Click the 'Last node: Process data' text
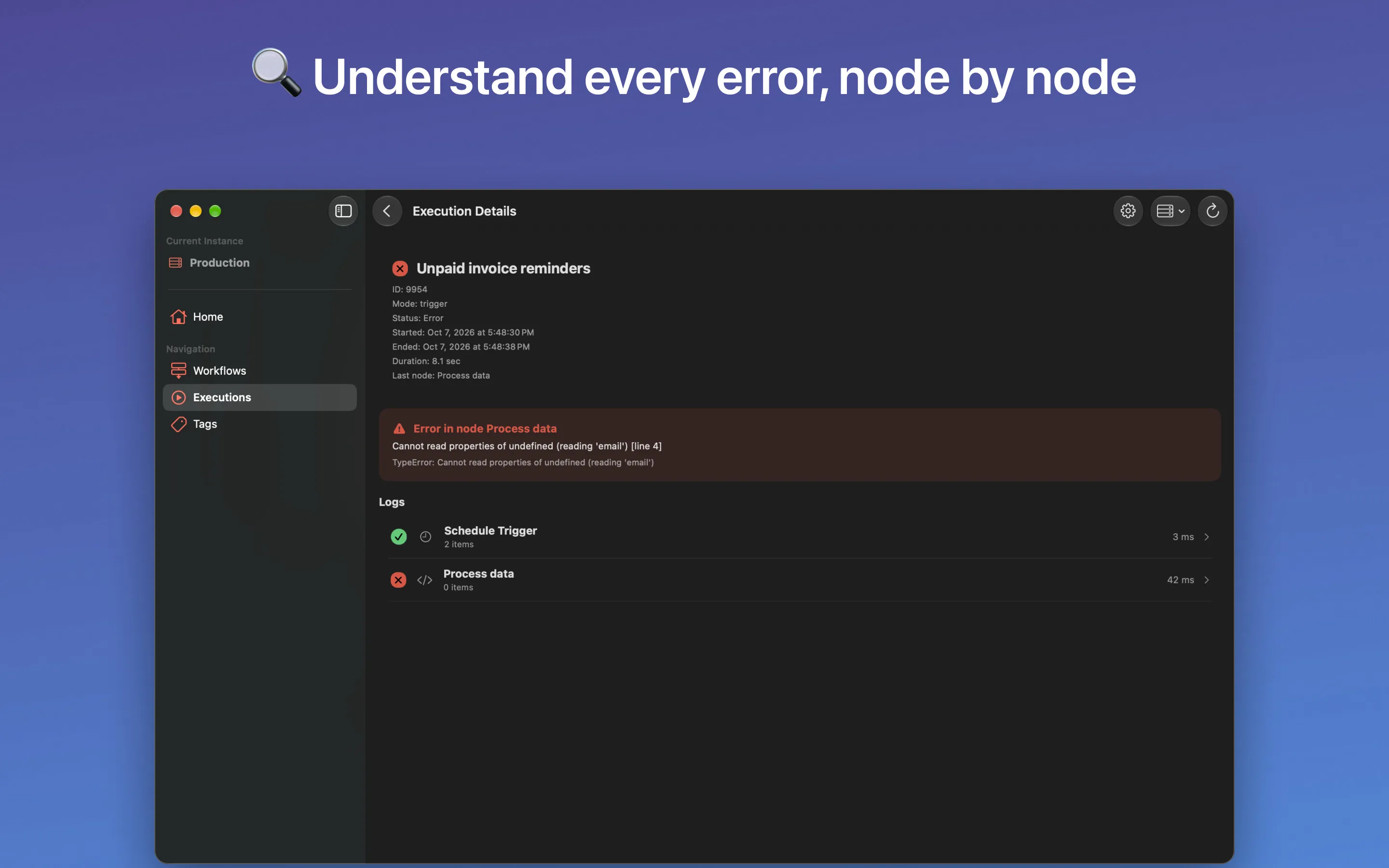1389x868 pixels. [441, 376]
